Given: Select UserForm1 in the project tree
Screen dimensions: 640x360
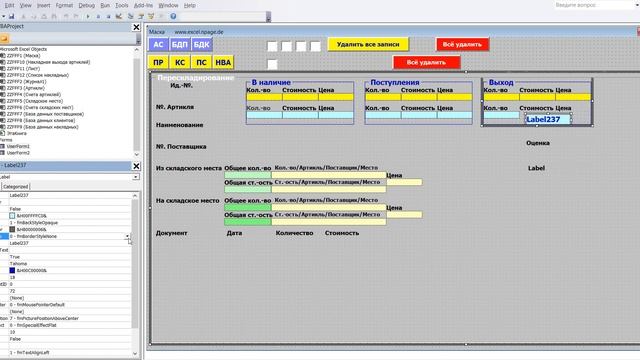Looking at the screenshot, I should click(x=18, y=146).
